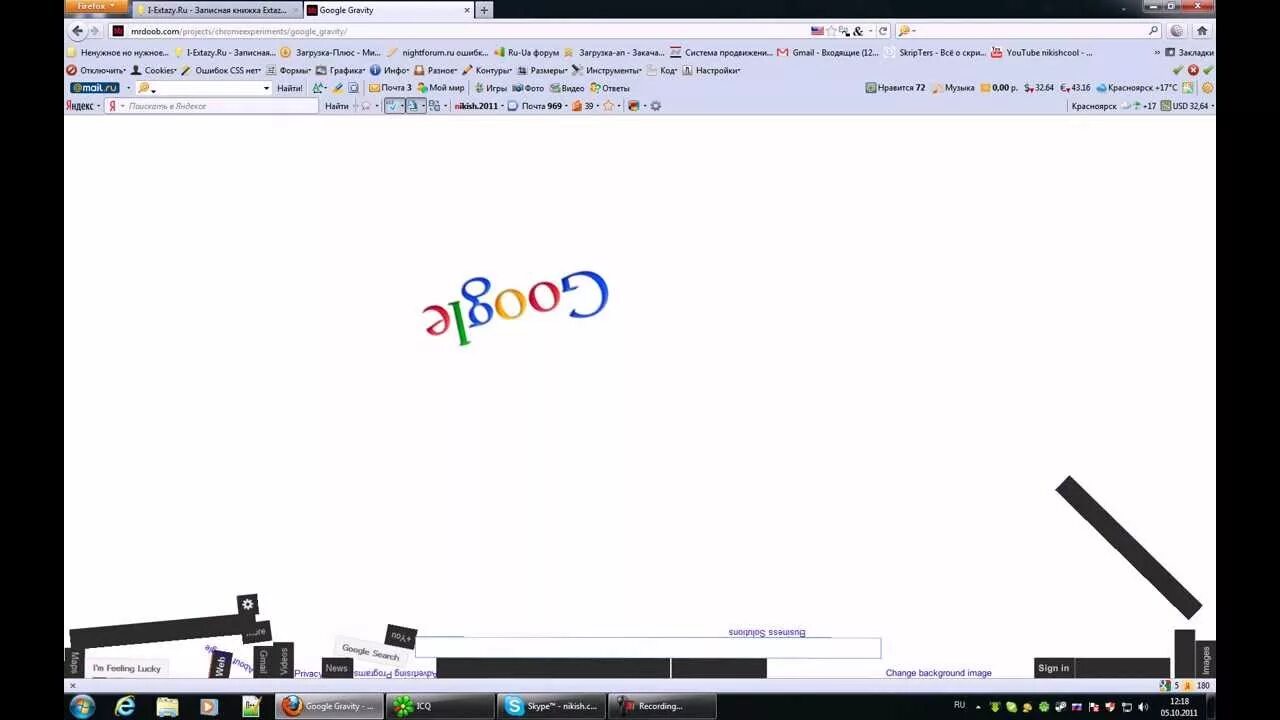This screenshot has height=720, width=1280.
Task: Open the SkripTers bookmark
Action: tap(935, 53)
